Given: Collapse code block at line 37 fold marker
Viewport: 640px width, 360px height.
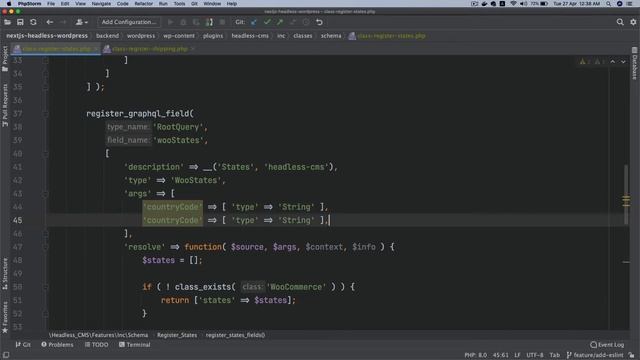Looking at the screenshot, I should [x=45, y=114].
